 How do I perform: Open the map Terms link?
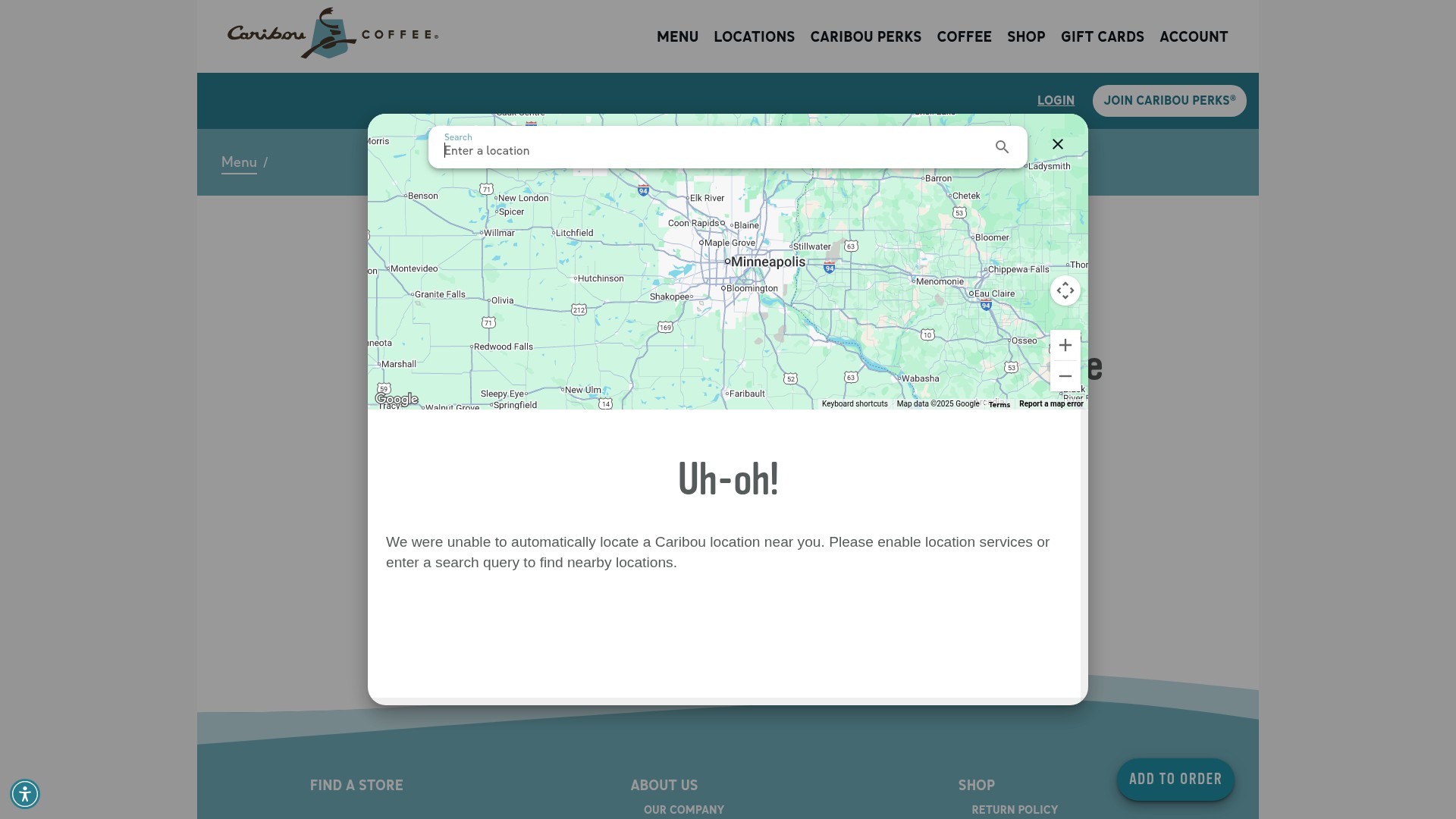point(999,405)
